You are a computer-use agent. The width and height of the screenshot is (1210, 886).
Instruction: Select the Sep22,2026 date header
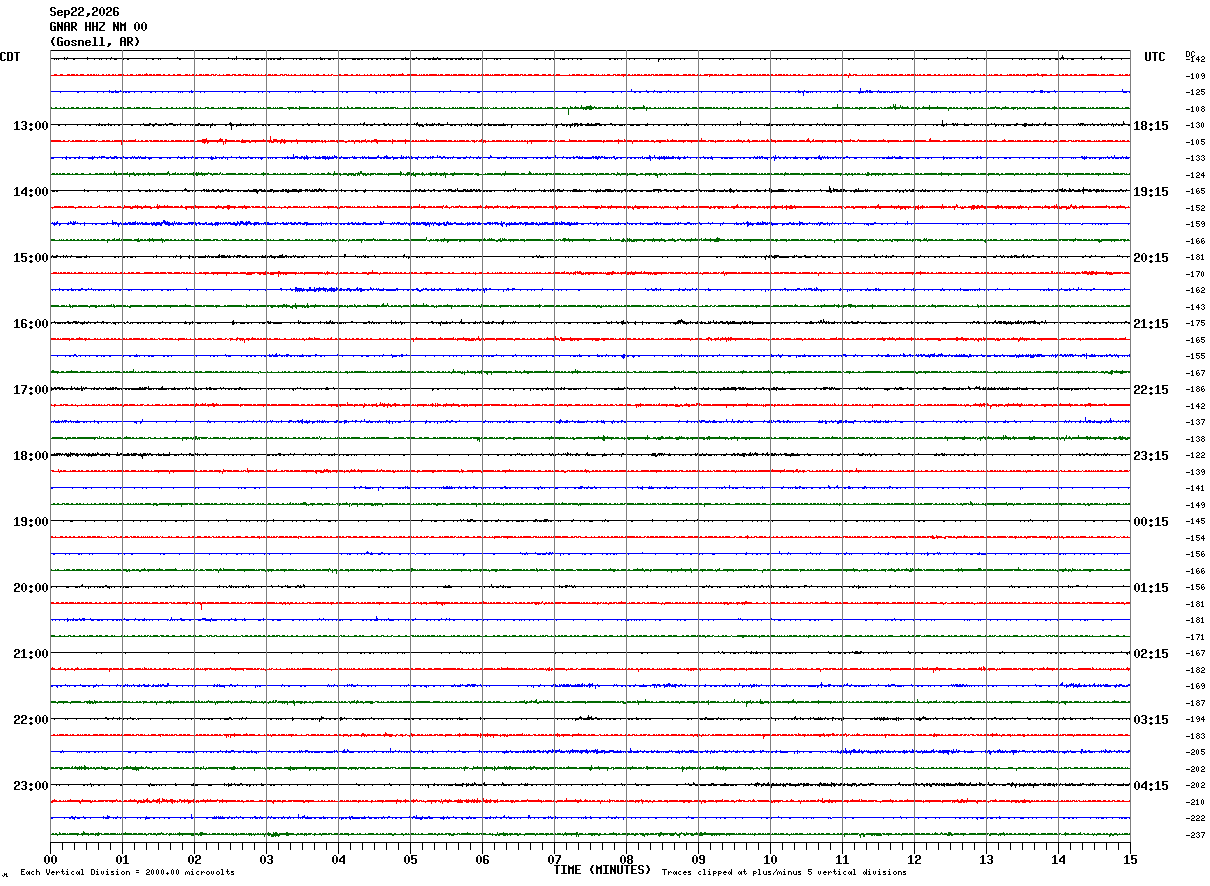click(x=84, y=12)
